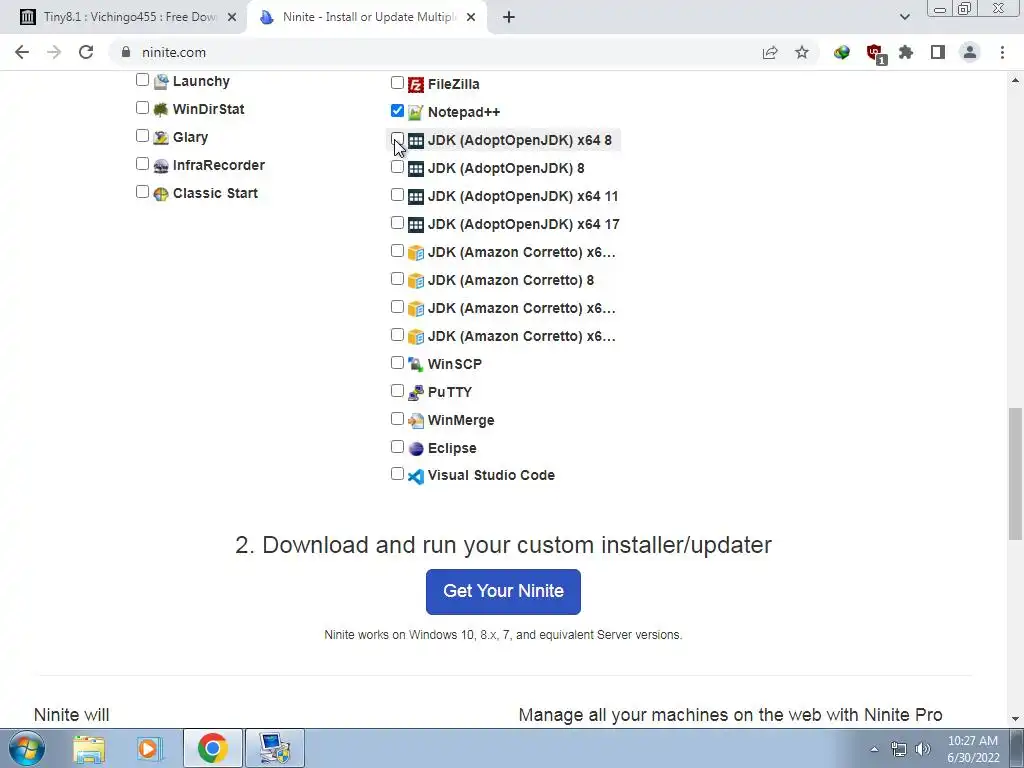Open Chrome's three-dot menu
This screenshot has height=768, width=1024.
pyautogui.click(x=1002, y=52)
